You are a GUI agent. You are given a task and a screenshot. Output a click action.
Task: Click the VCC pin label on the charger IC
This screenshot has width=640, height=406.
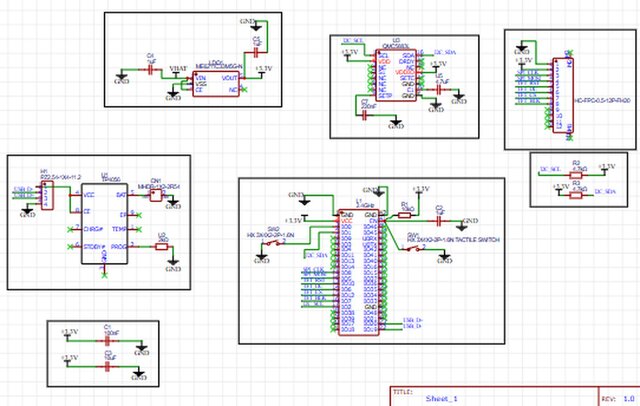coord(89,195)
